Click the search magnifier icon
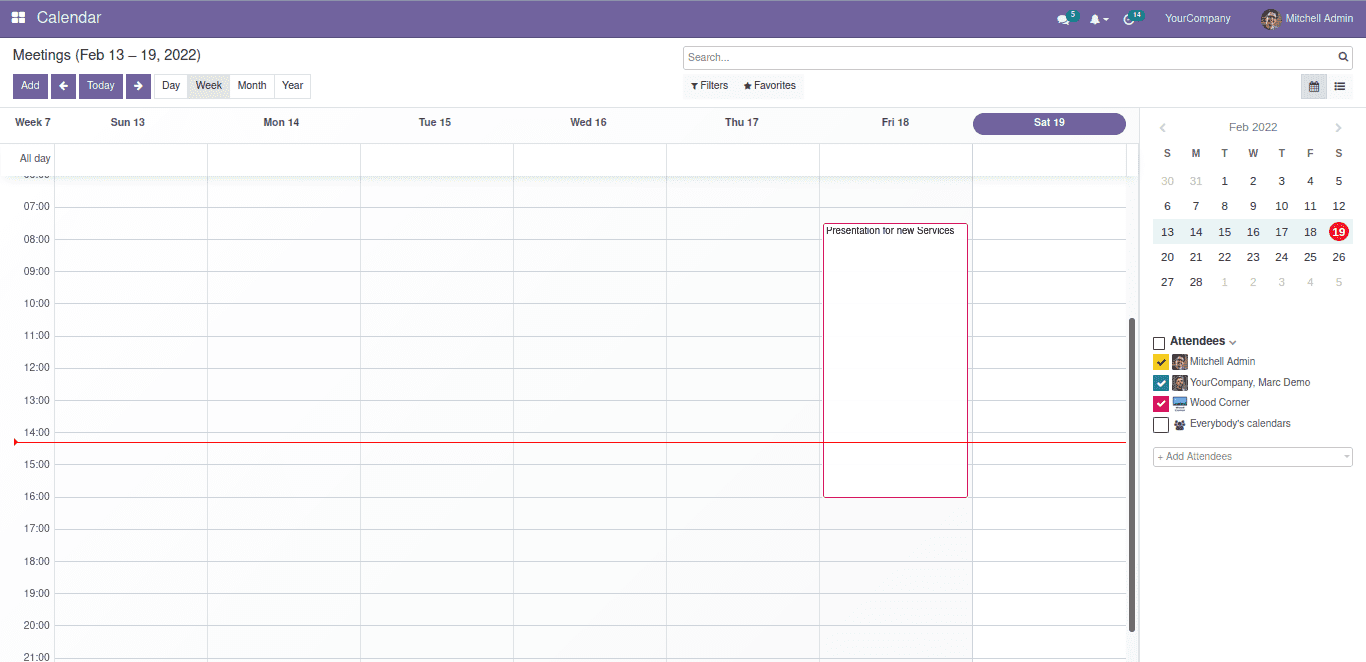The height and width of the screenshot is (662, 1366). pos(1344,57)
